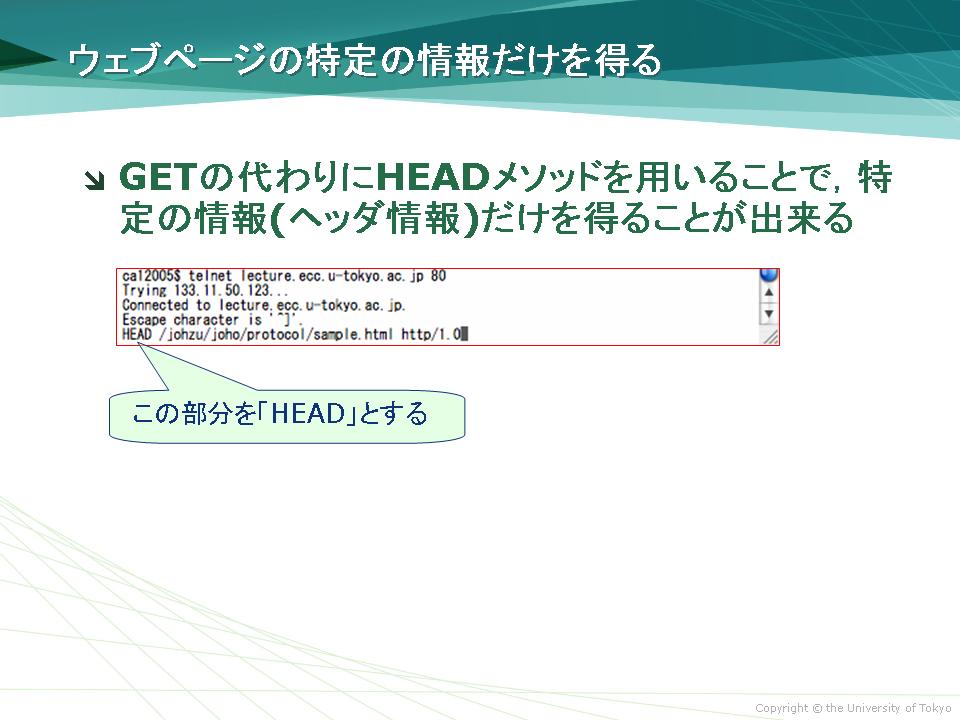
Task: Click the slide title 'ウェブページの特定の情報だけを得る'
Action: tap(365, 61)
